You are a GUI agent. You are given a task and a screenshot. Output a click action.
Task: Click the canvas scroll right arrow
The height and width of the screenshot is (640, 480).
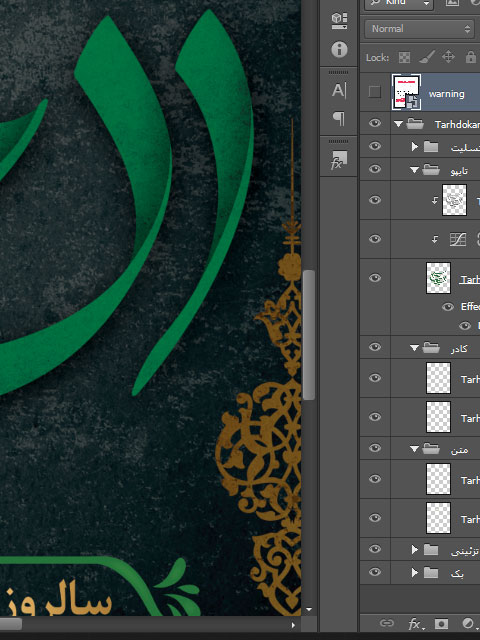[x=292, y=625]
